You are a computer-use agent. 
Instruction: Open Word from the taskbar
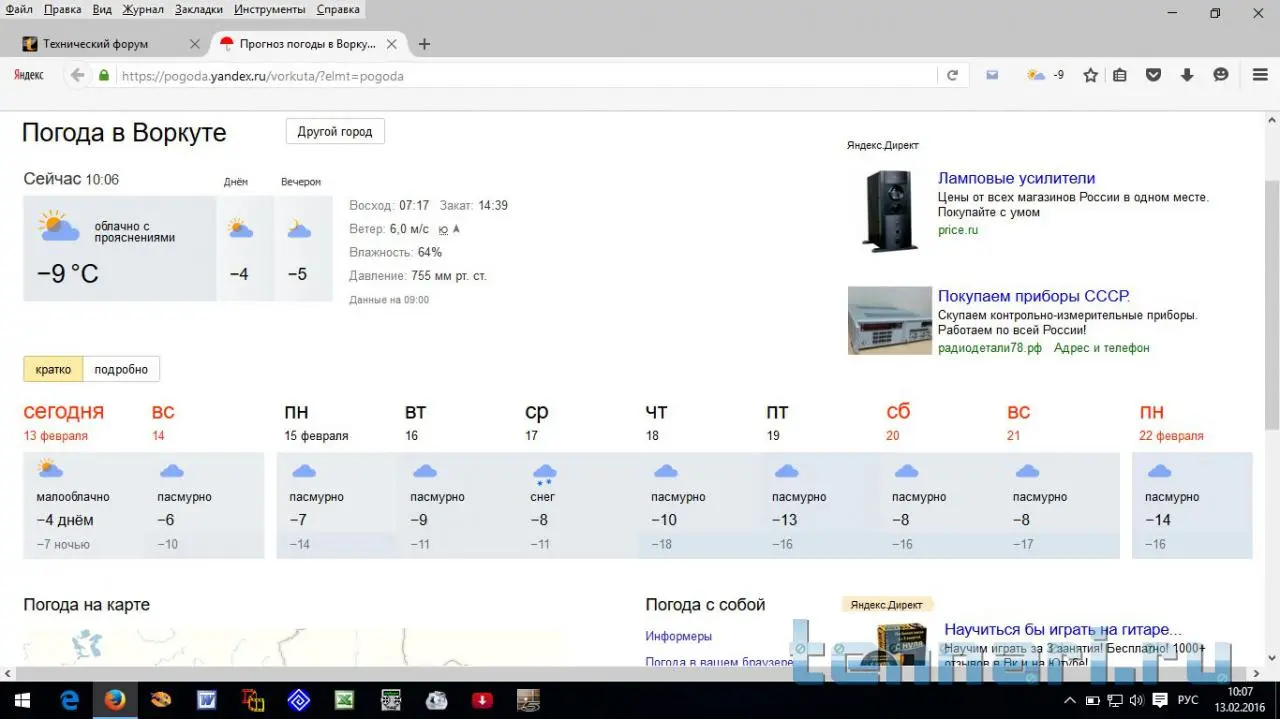[207, 700]
